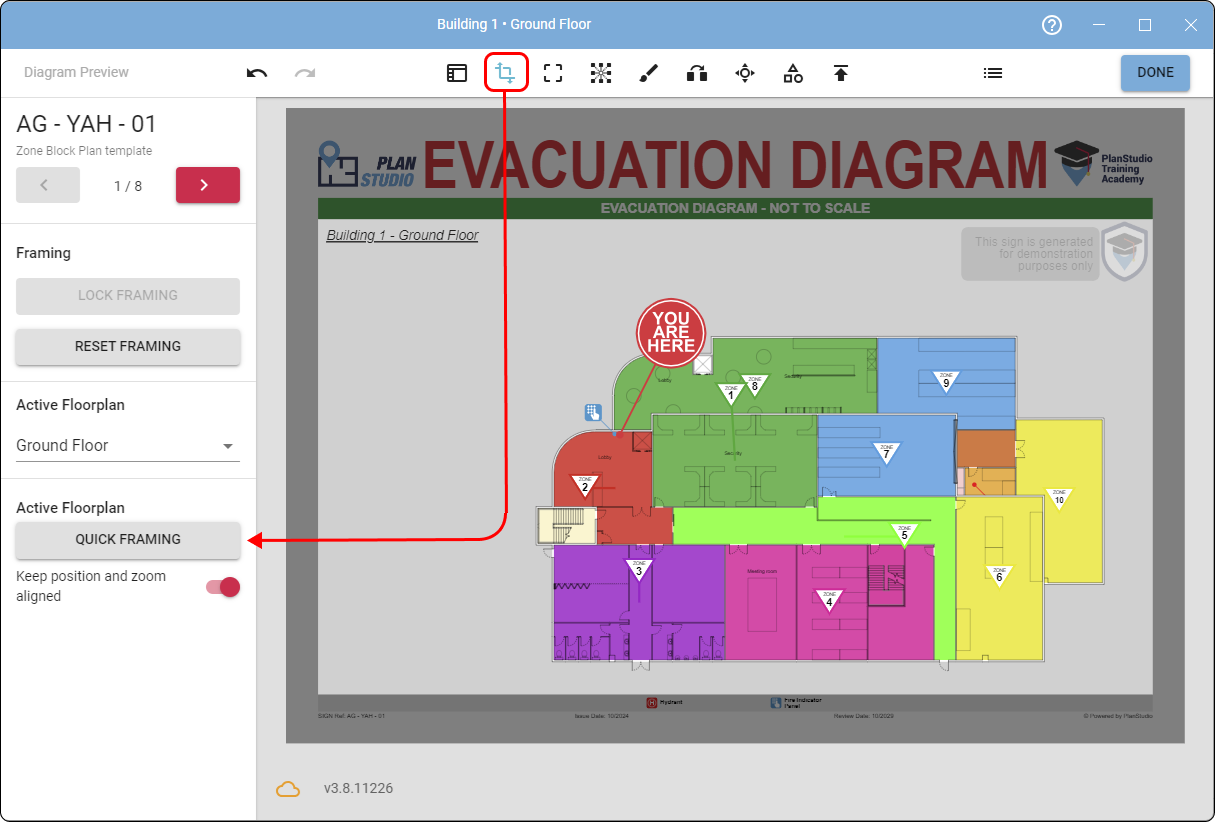
Task: Select the Zone 7 triangle marker
Action: 886,453
